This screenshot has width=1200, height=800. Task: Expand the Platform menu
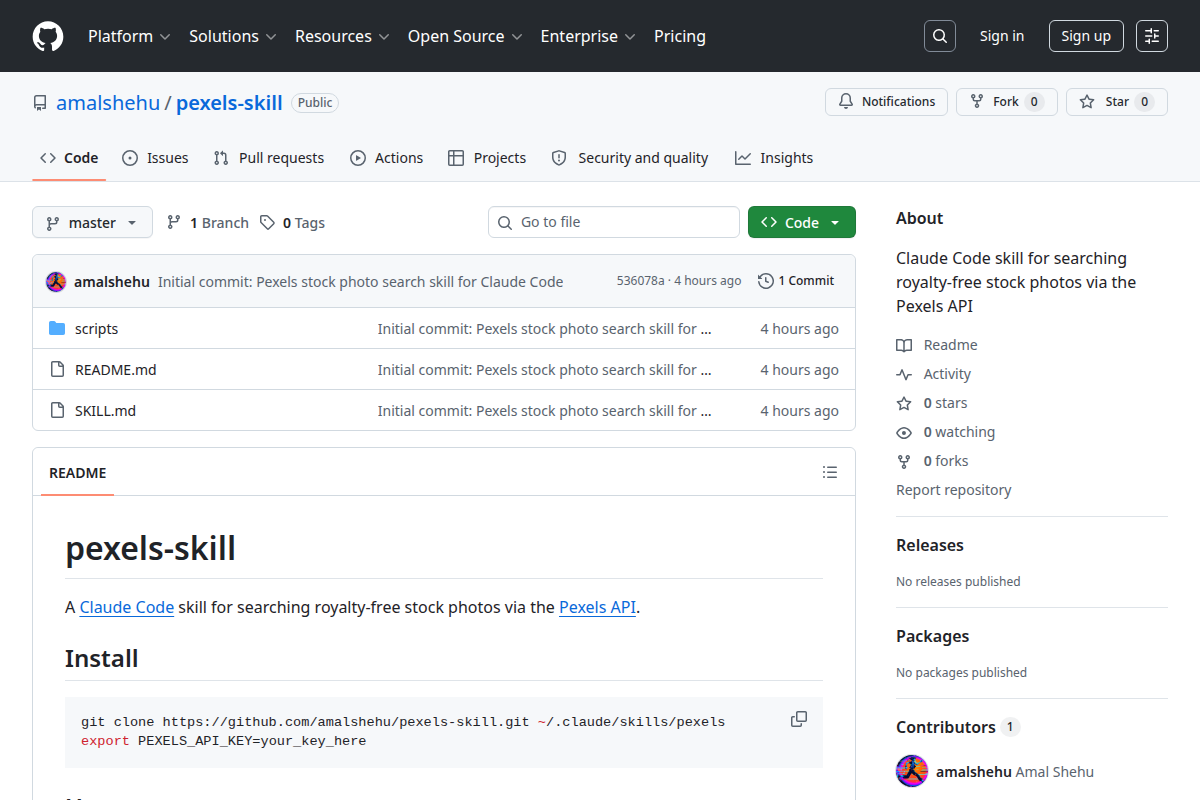coord(129,36)
